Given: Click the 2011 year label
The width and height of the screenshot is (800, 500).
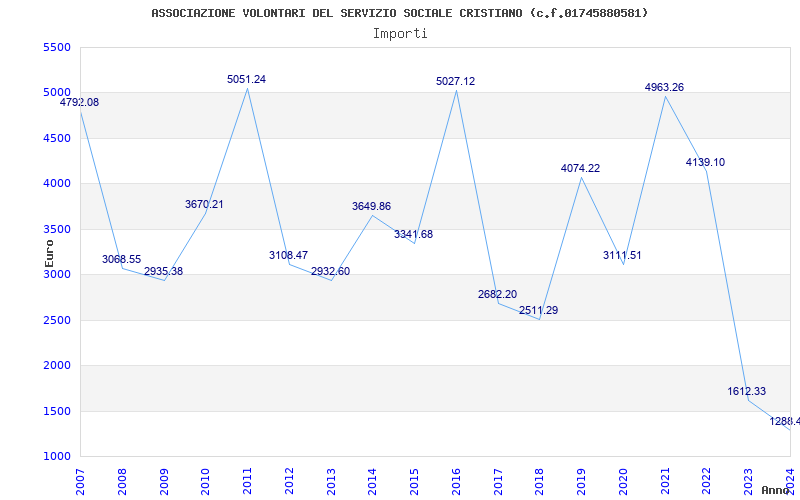Looking at the screenshot, I should click(247, 482).
